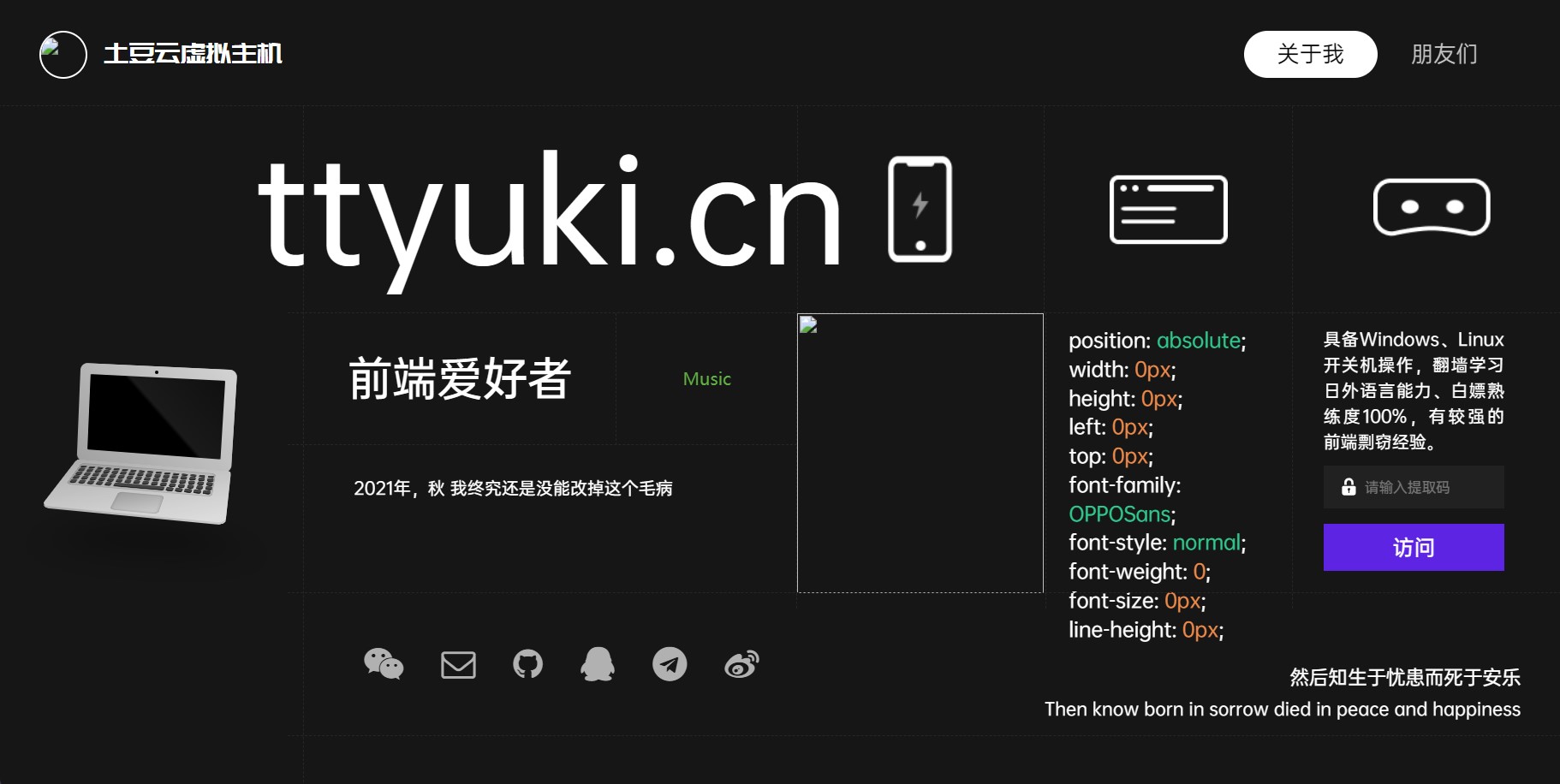Switch to the 关于我 tab
Screen dimensions: 1560x784
tap(1310, 53)
